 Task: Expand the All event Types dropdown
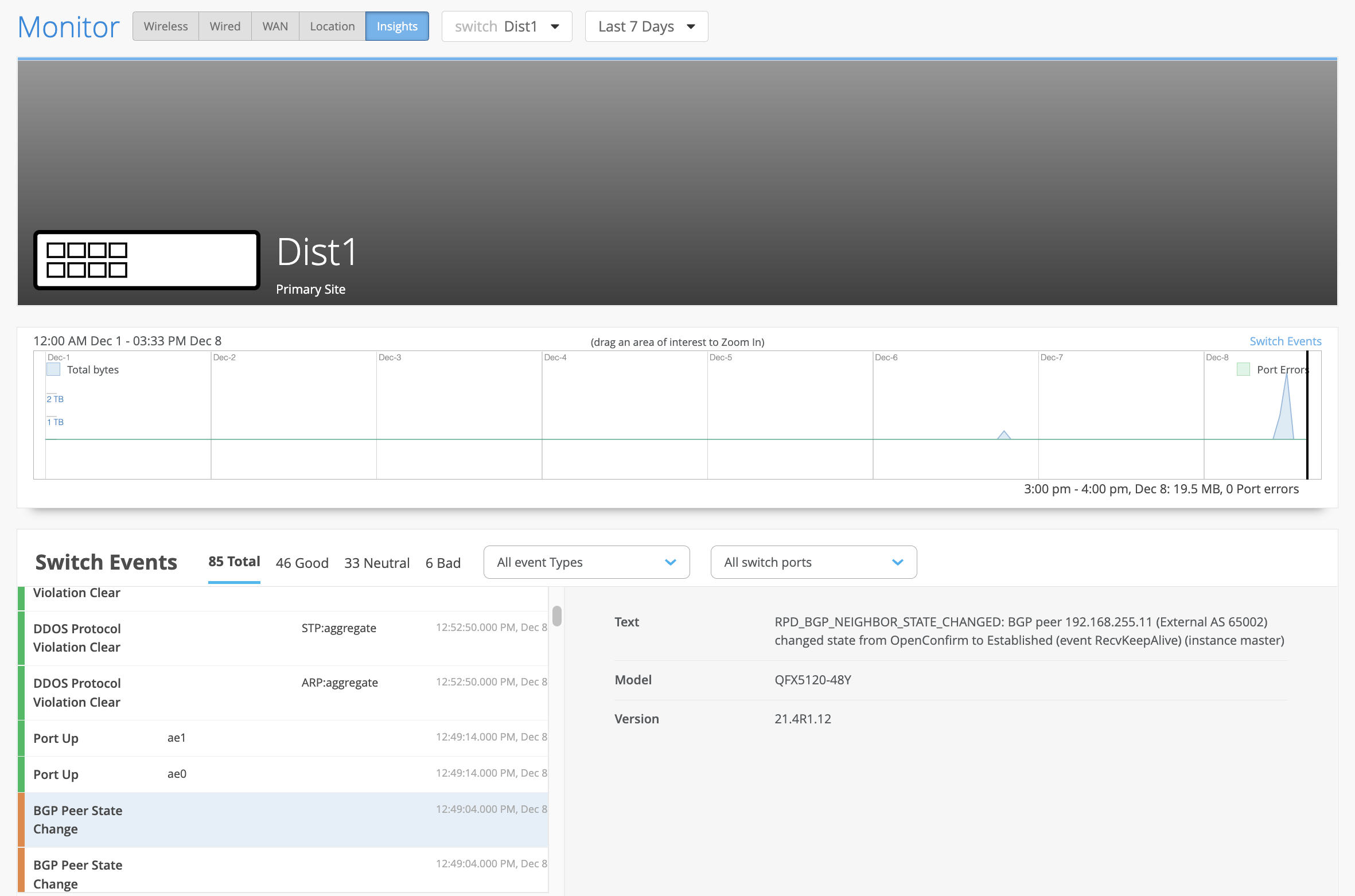pyautogui.click(x=586, y=562)
